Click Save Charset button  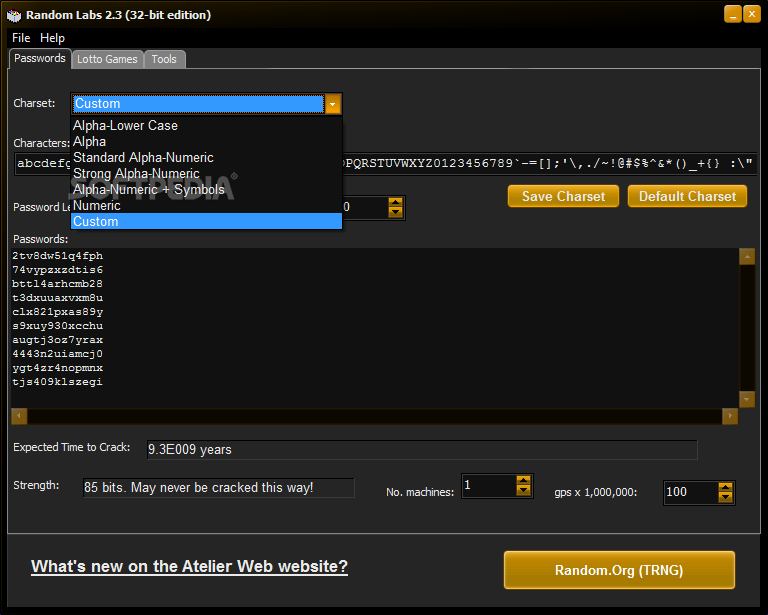click(x=563, y=196)
